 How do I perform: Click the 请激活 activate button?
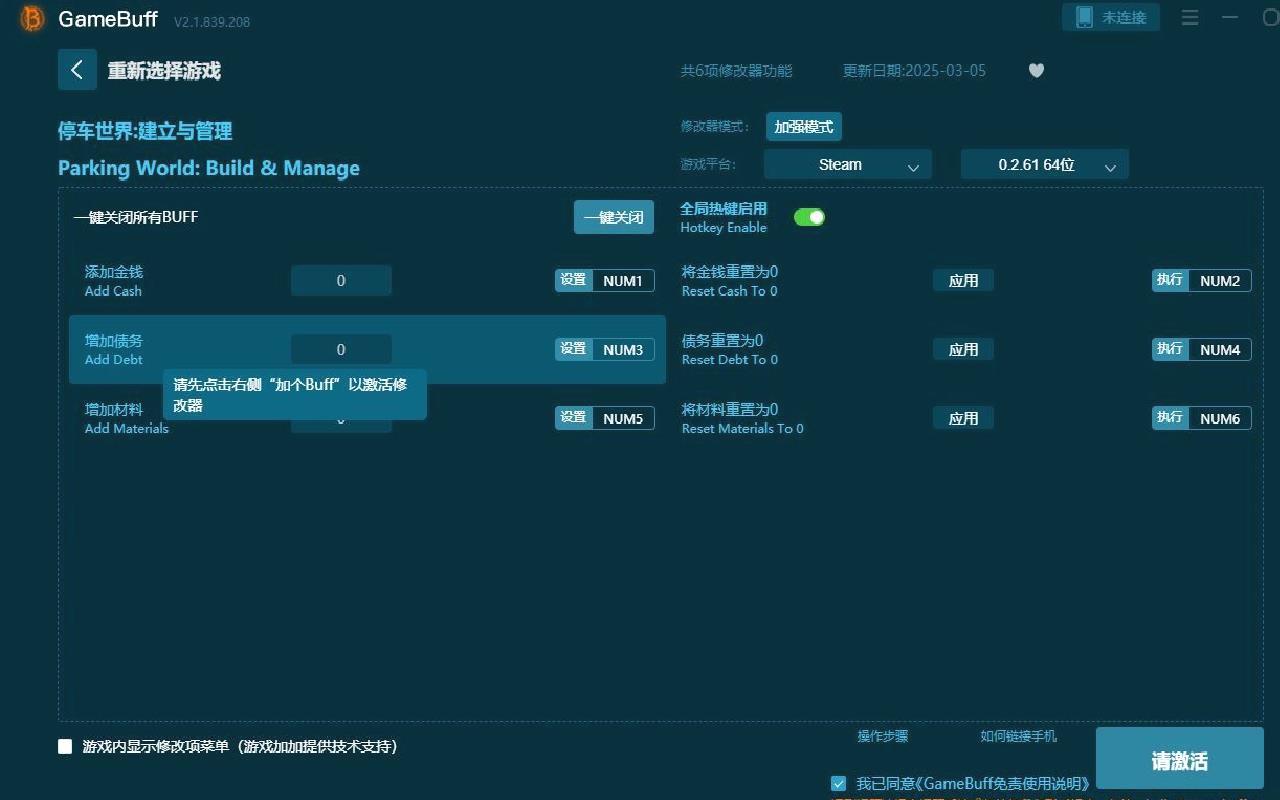[1180, 761]
